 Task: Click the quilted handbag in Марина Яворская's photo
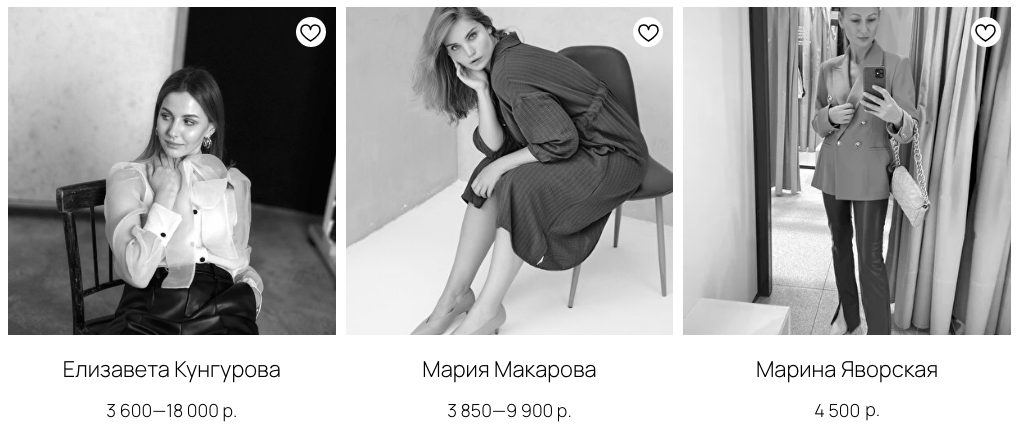(908, 193)
